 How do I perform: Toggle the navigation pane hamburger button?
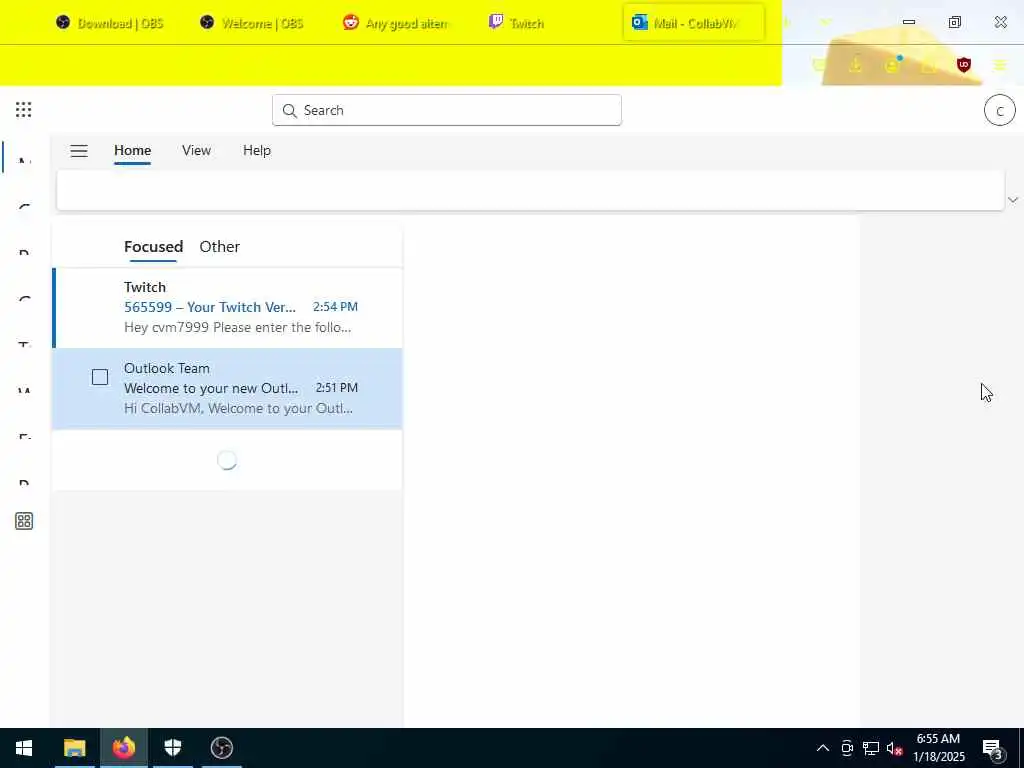pos(79,151)
